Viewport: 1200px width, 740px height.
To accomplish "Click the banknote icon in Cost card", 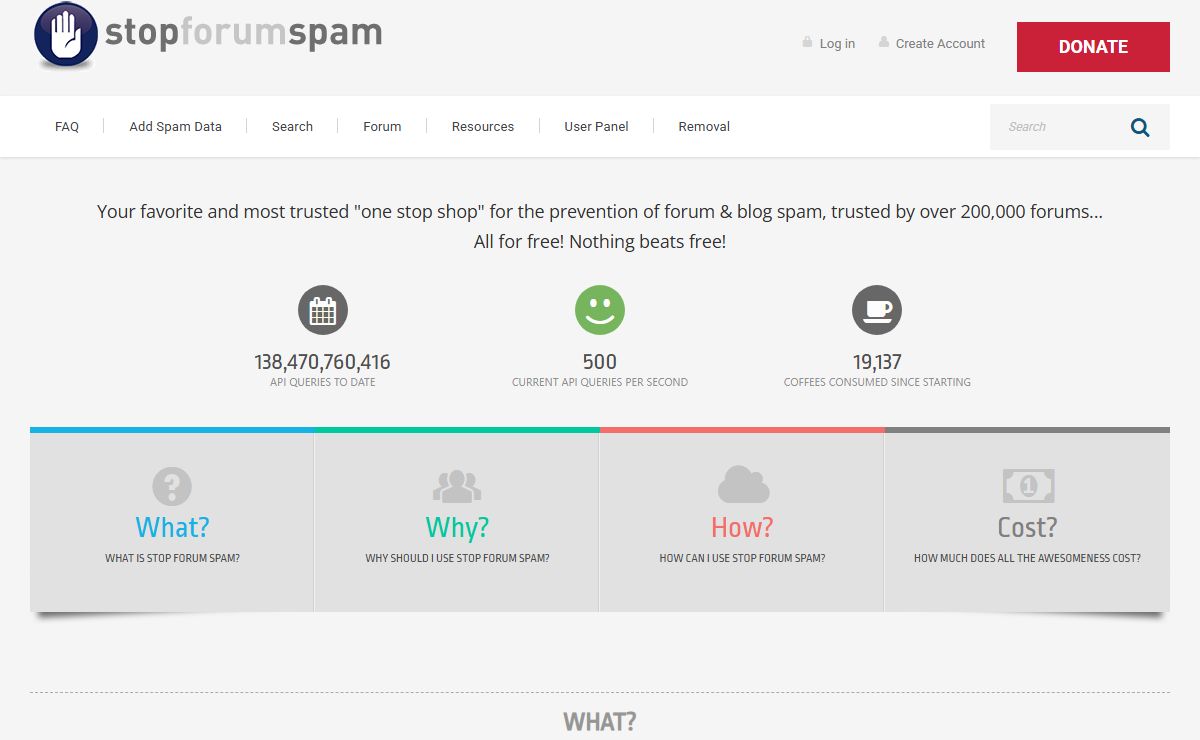I will [x=1028, y=487].
